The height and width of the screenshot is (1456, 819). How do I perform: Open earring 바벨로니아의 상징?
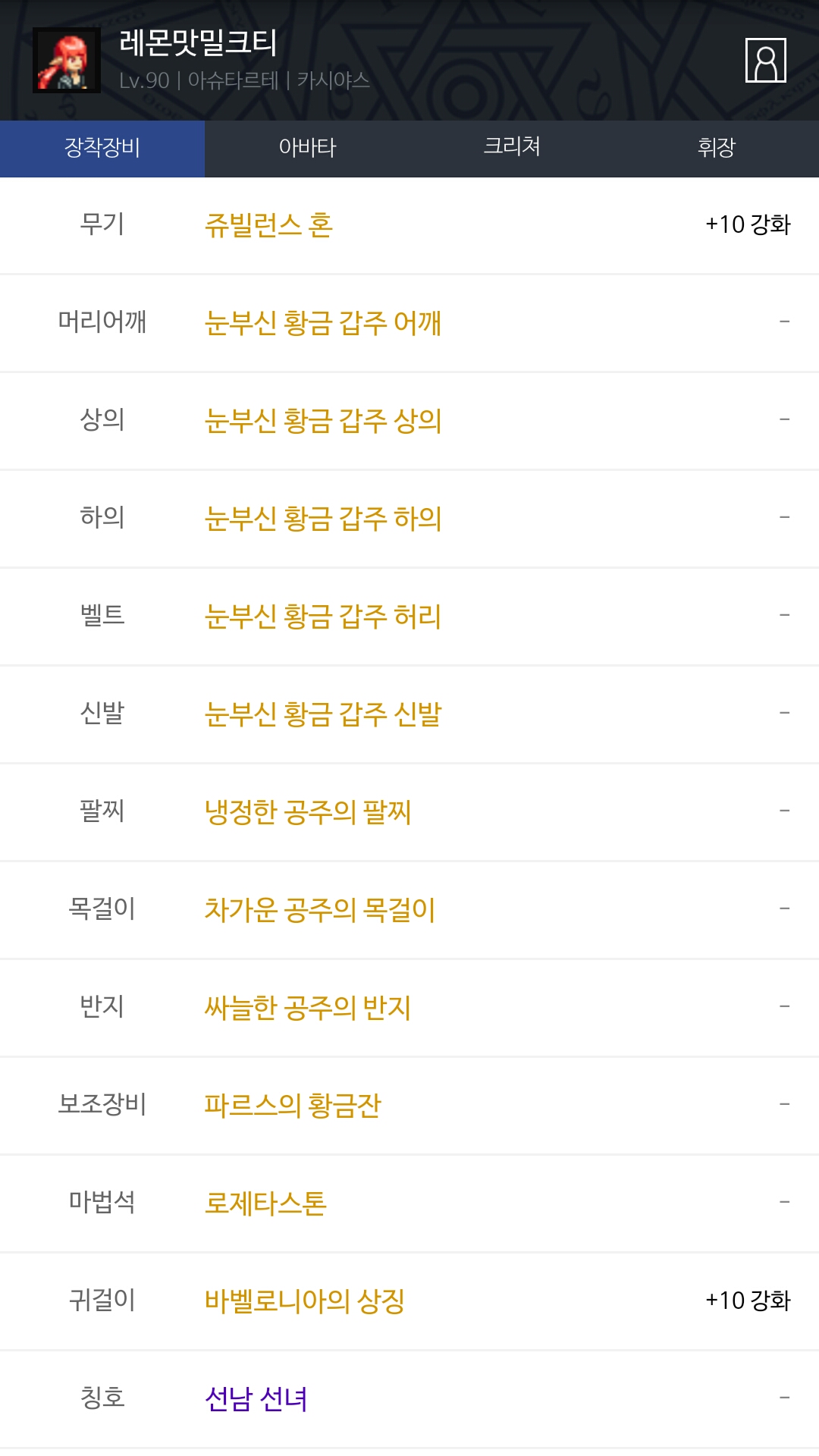coord(305,1301)
